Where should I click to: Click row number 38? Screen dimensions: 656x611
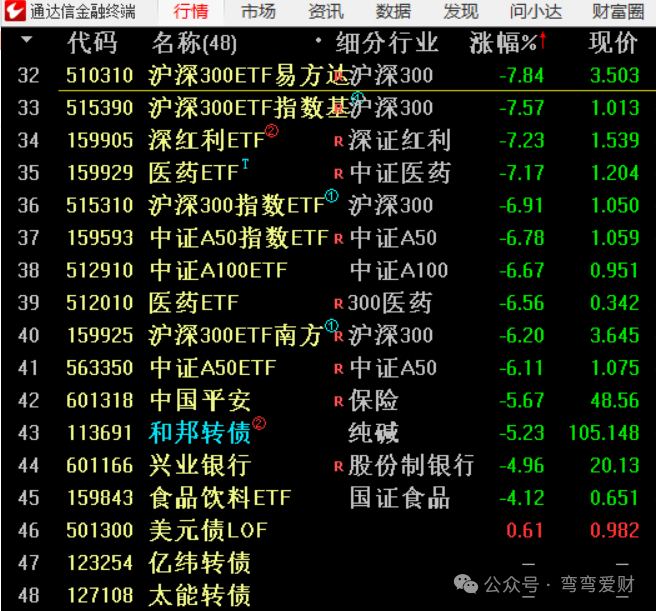[28, 270]
